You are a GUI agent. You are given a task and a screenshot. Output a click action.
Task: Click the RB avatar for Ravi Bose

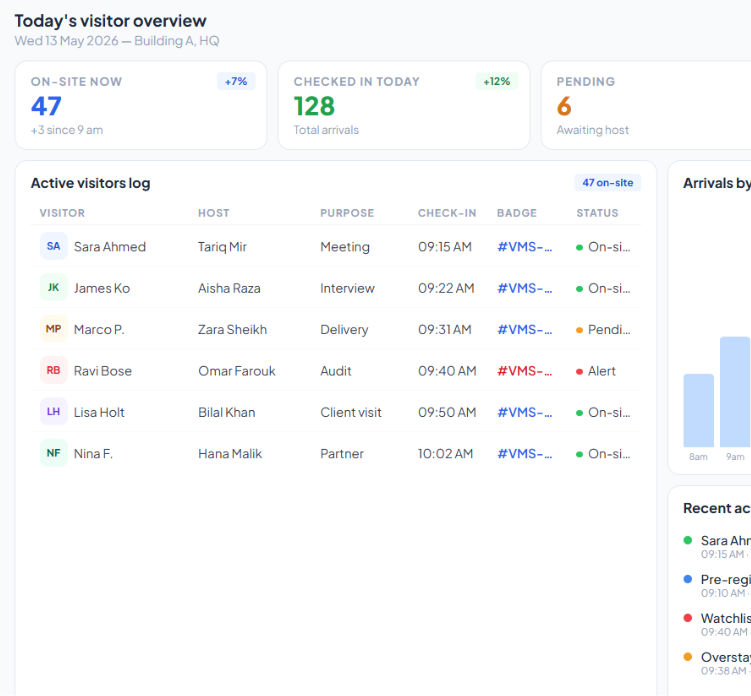coord(54,370)
